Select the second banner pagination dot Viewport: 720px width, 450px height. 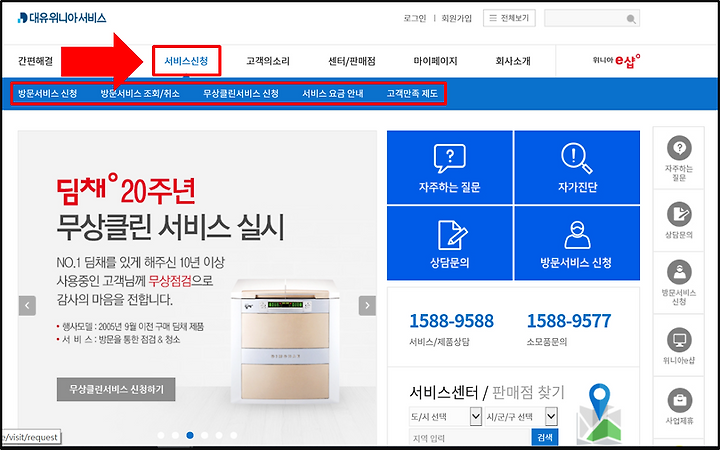[x=175, y=435]
